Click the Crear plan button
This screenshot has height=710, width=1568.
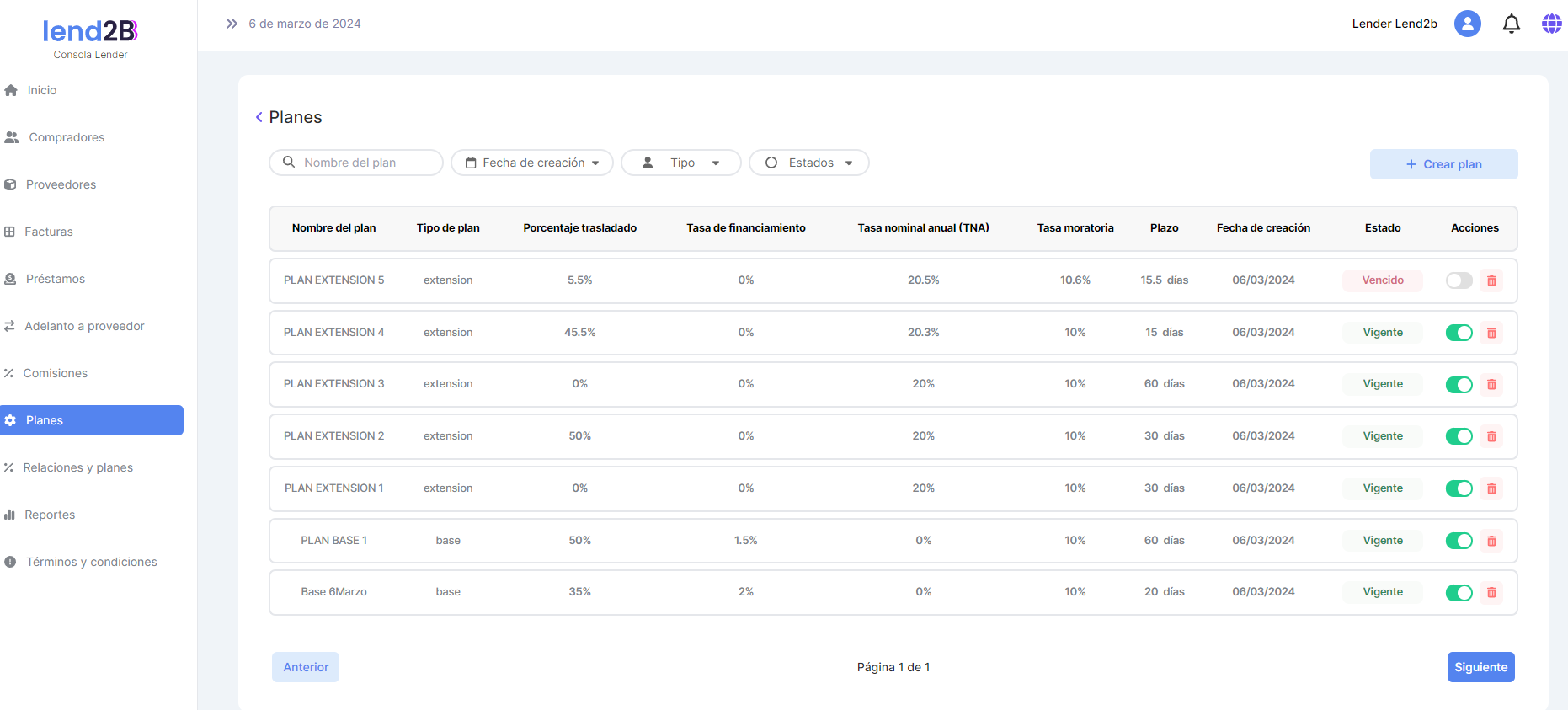click(1443, 164)
